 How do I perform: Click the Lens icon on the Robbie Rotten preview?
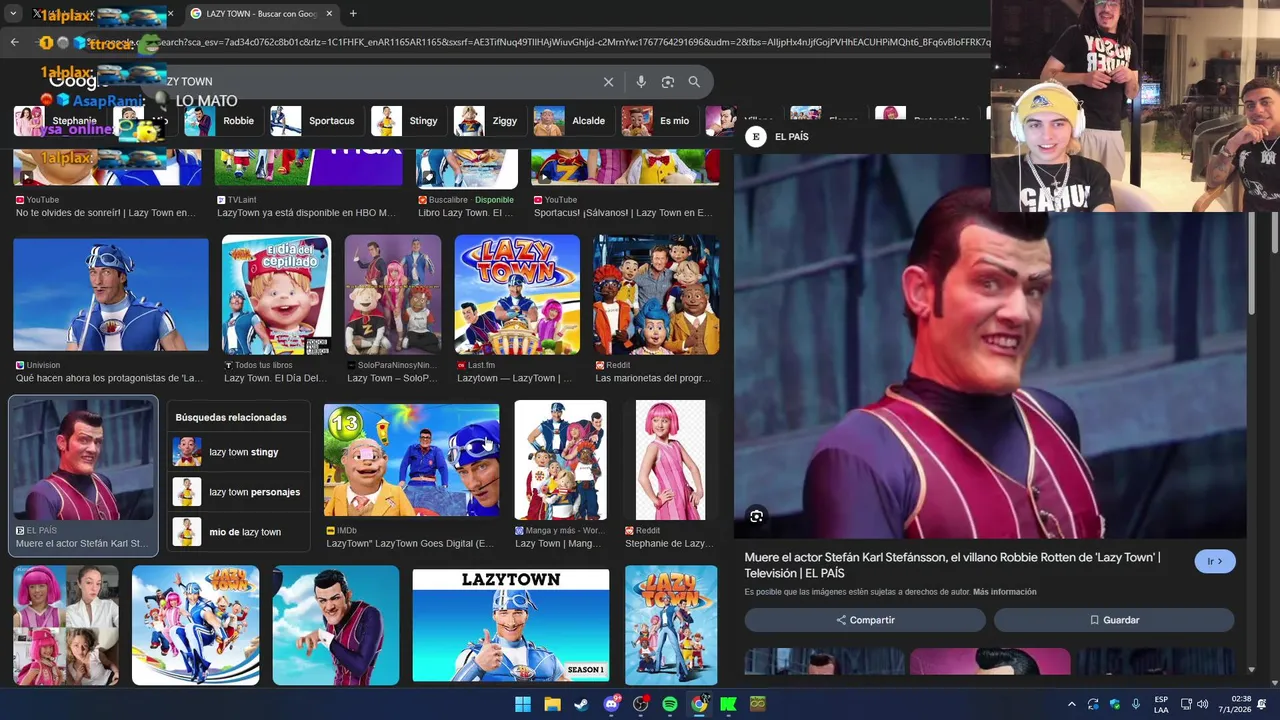pos(757,516)
